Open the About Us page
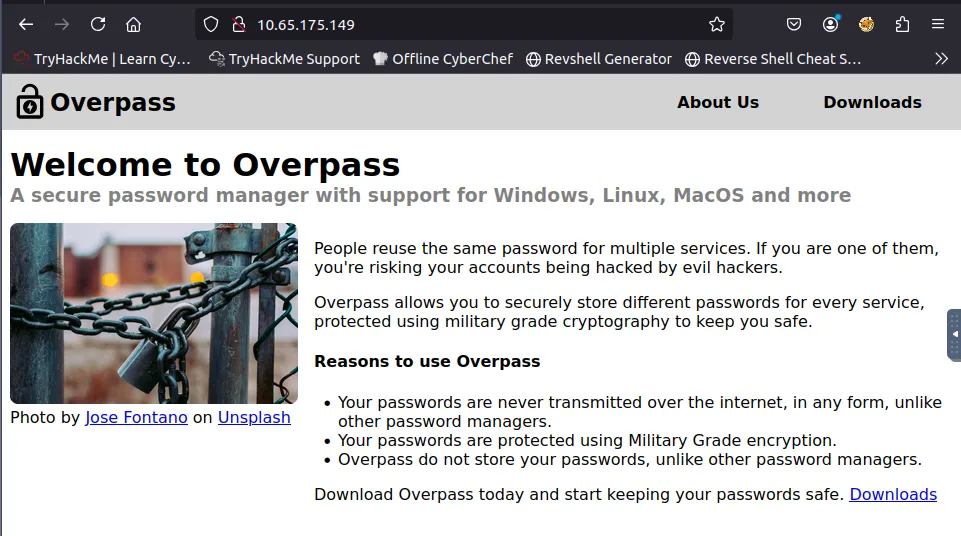Viewport: 961px width, 536px height. coord(717,102)
